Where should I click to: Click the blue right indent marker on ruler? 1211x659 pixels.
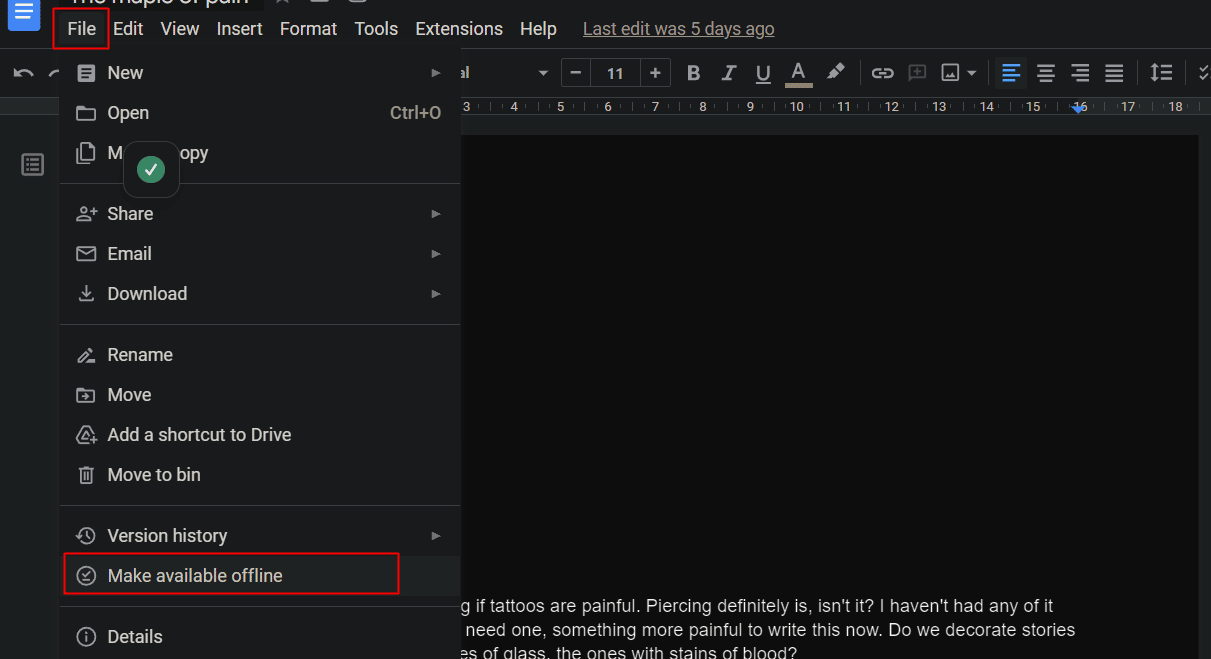1079,108
